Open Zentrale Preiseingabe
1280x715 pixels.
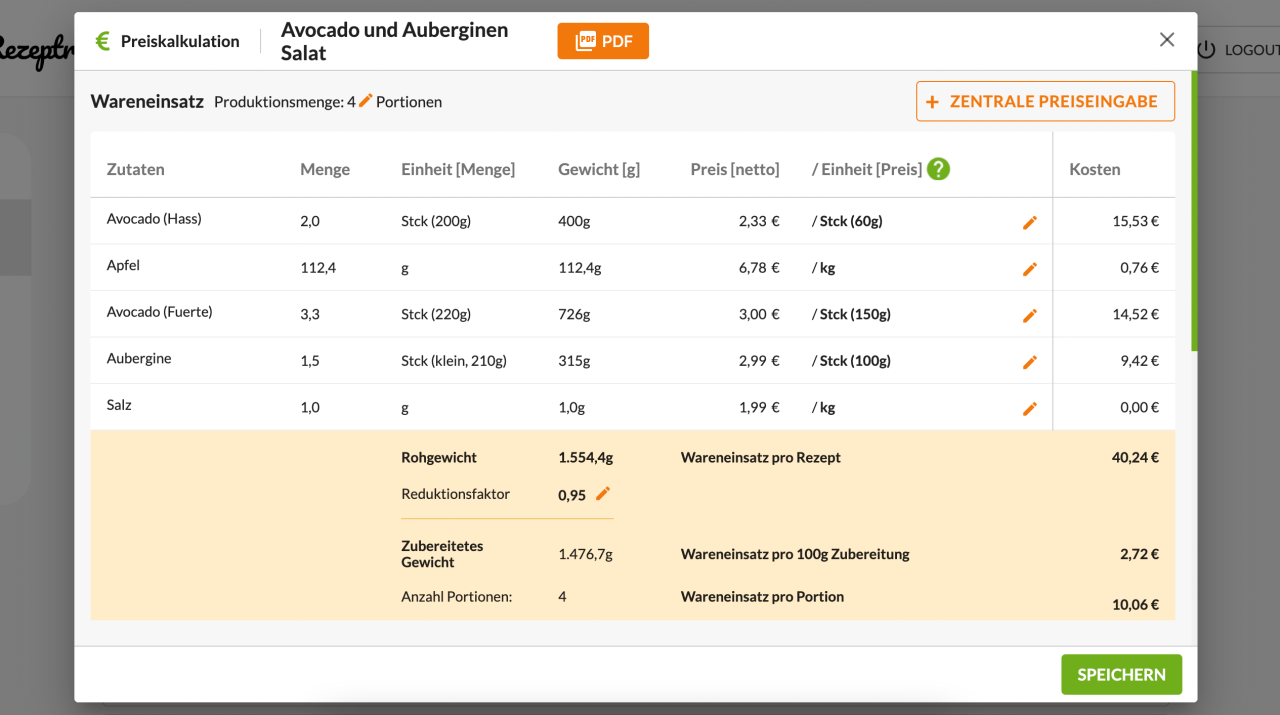1045,101
